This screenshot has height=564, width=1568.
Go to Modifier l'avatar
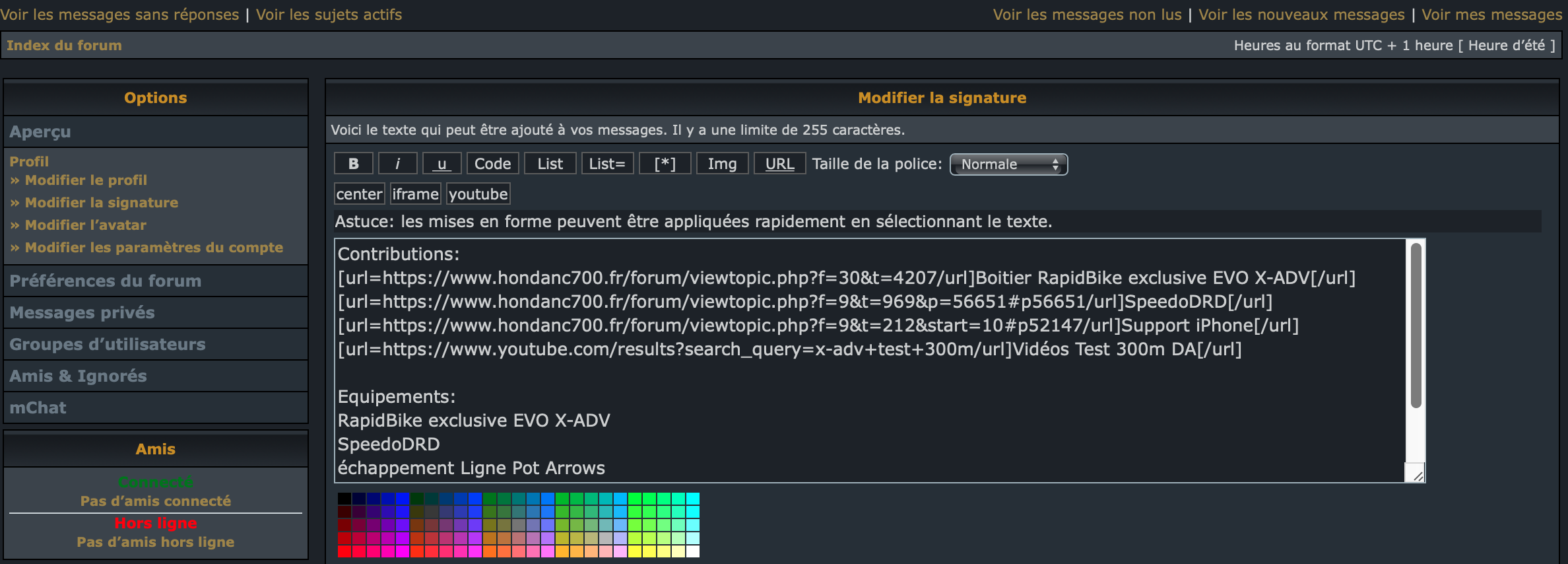tap(85, 225)
